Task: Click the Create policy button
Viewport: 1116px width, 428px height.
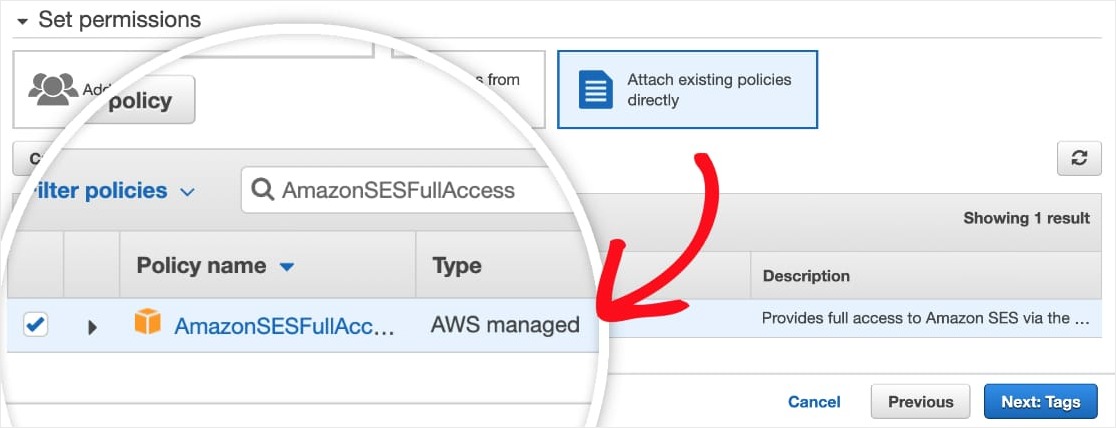Action: pyautogui.click(x=140, y=101)
